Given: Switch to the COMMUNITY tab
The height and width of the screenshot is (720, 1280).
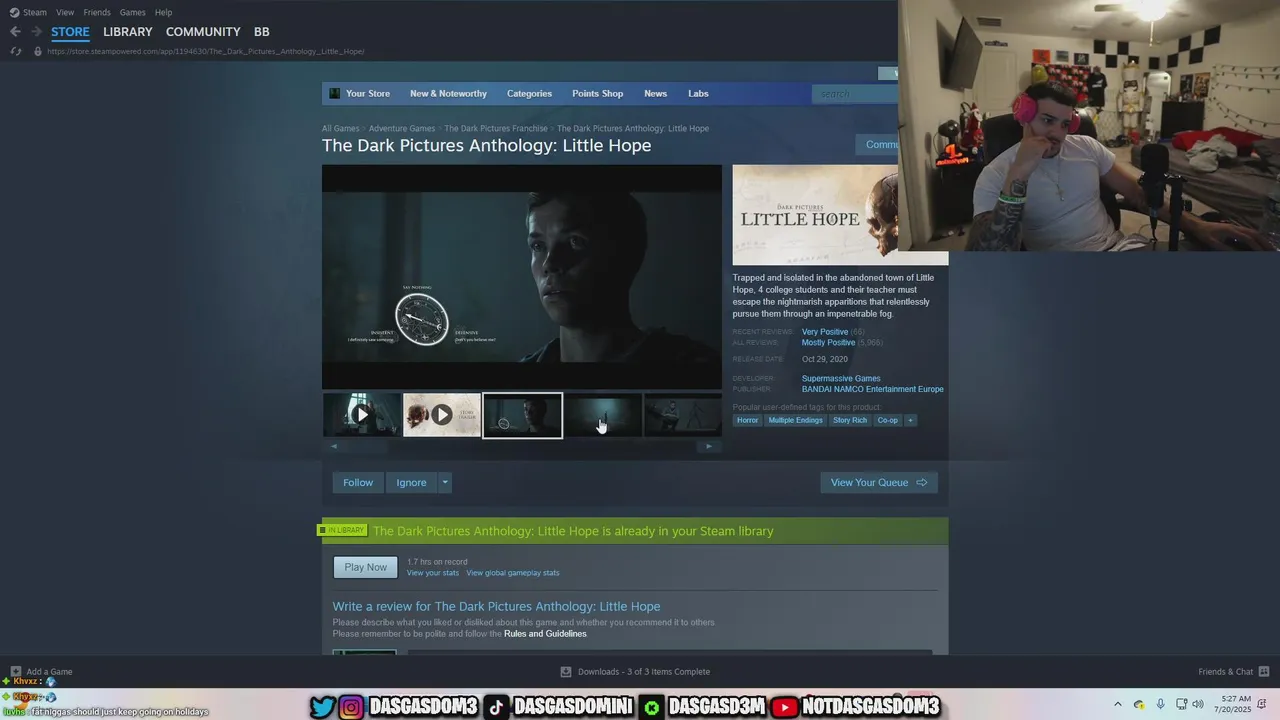Looking at the screenshot, I should (203, 32).
